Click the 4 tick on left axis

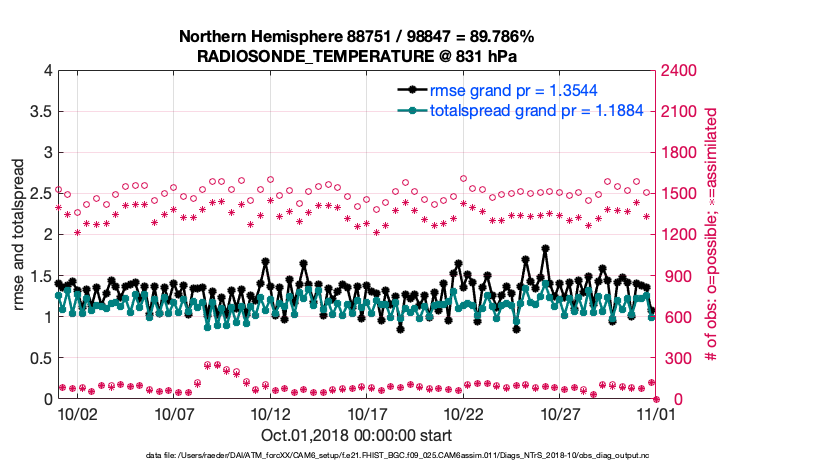[48, 71]
